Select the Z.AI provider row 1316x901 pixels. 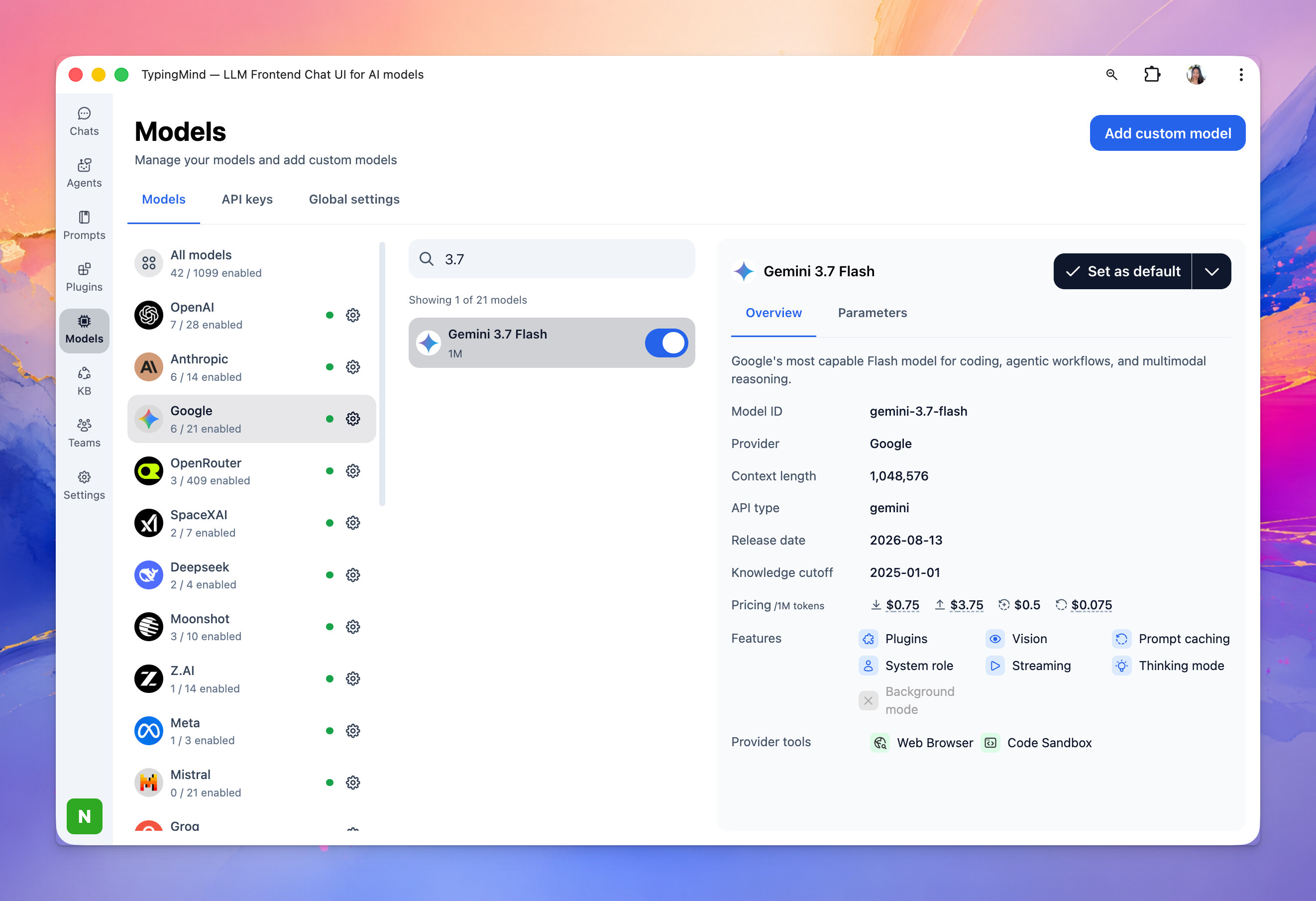click(x=251, y=678)
